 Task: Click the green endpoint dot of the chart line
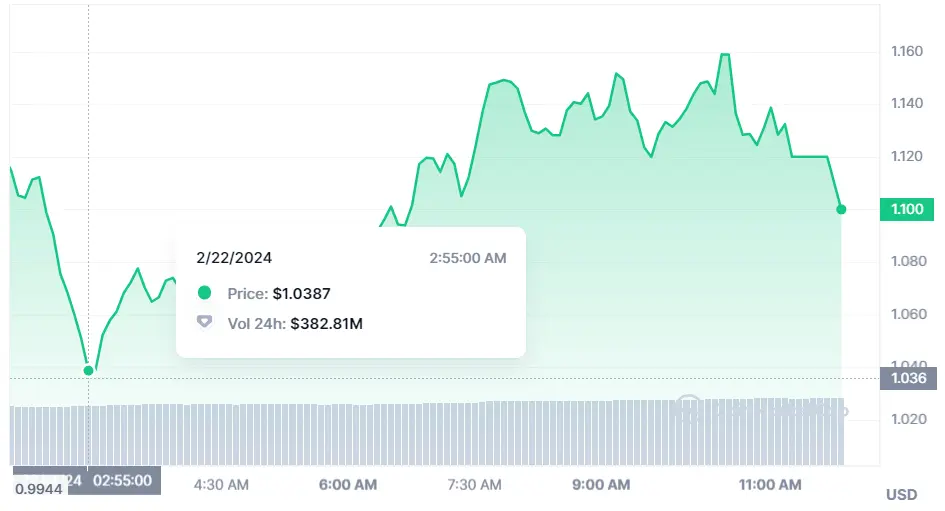coord(841,209)
